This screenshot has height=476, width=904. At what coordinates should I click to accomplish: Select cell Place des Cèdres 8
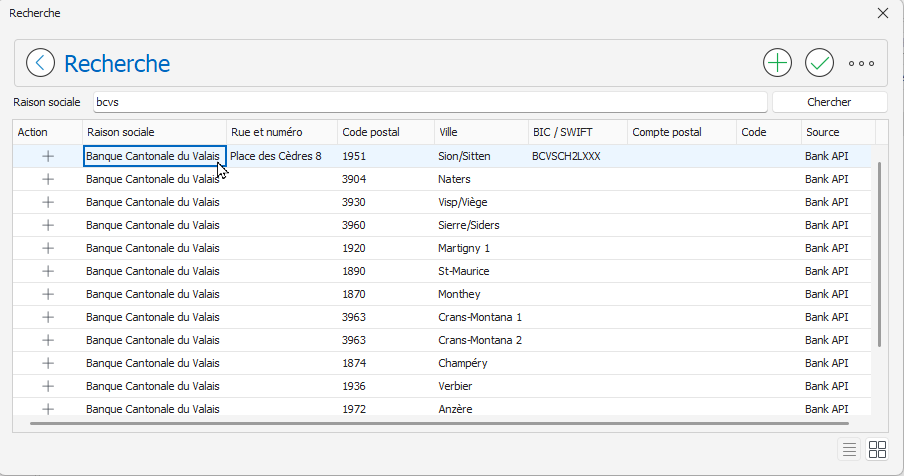coord(282,156)
